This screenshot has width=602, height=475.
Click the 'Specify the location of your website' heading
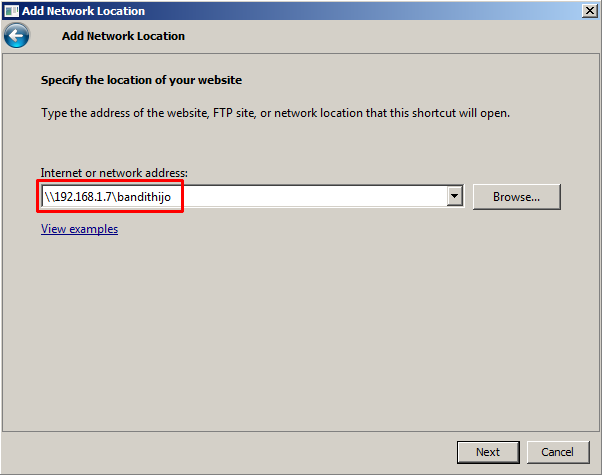(141, 80)
